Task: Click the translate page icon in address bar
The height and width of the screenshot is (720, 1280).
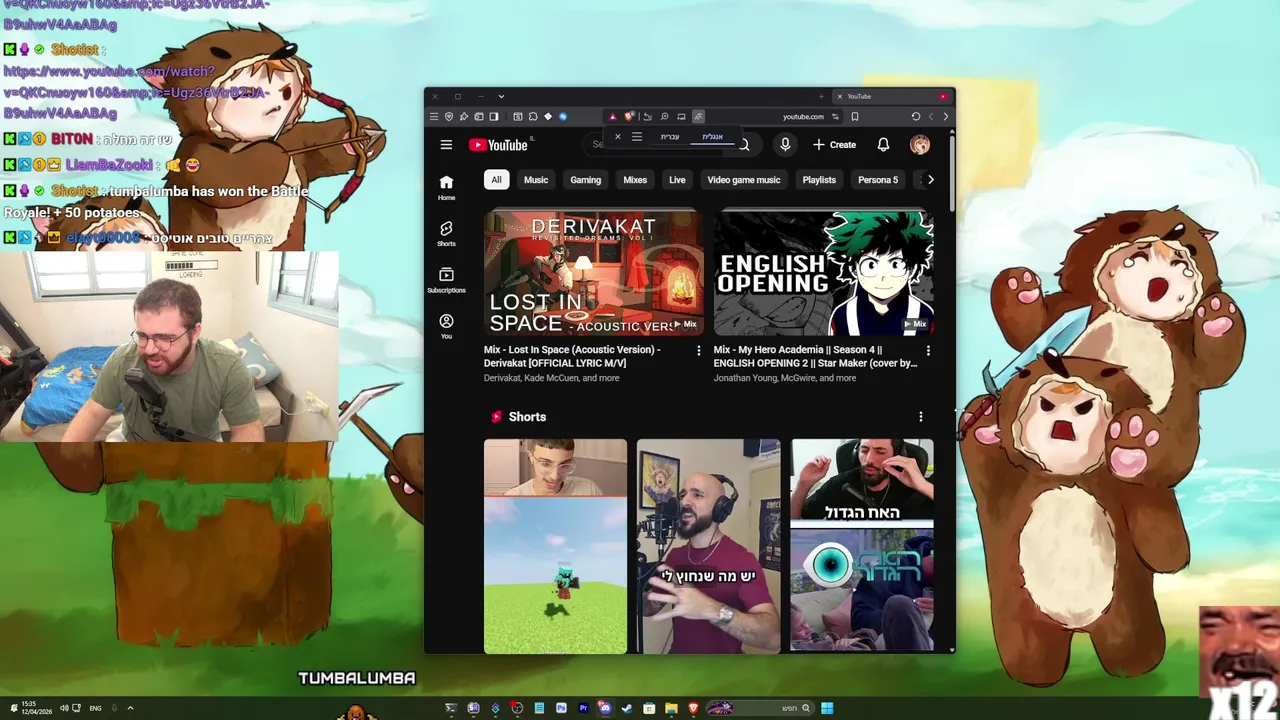Action: (x=698, y=117)
